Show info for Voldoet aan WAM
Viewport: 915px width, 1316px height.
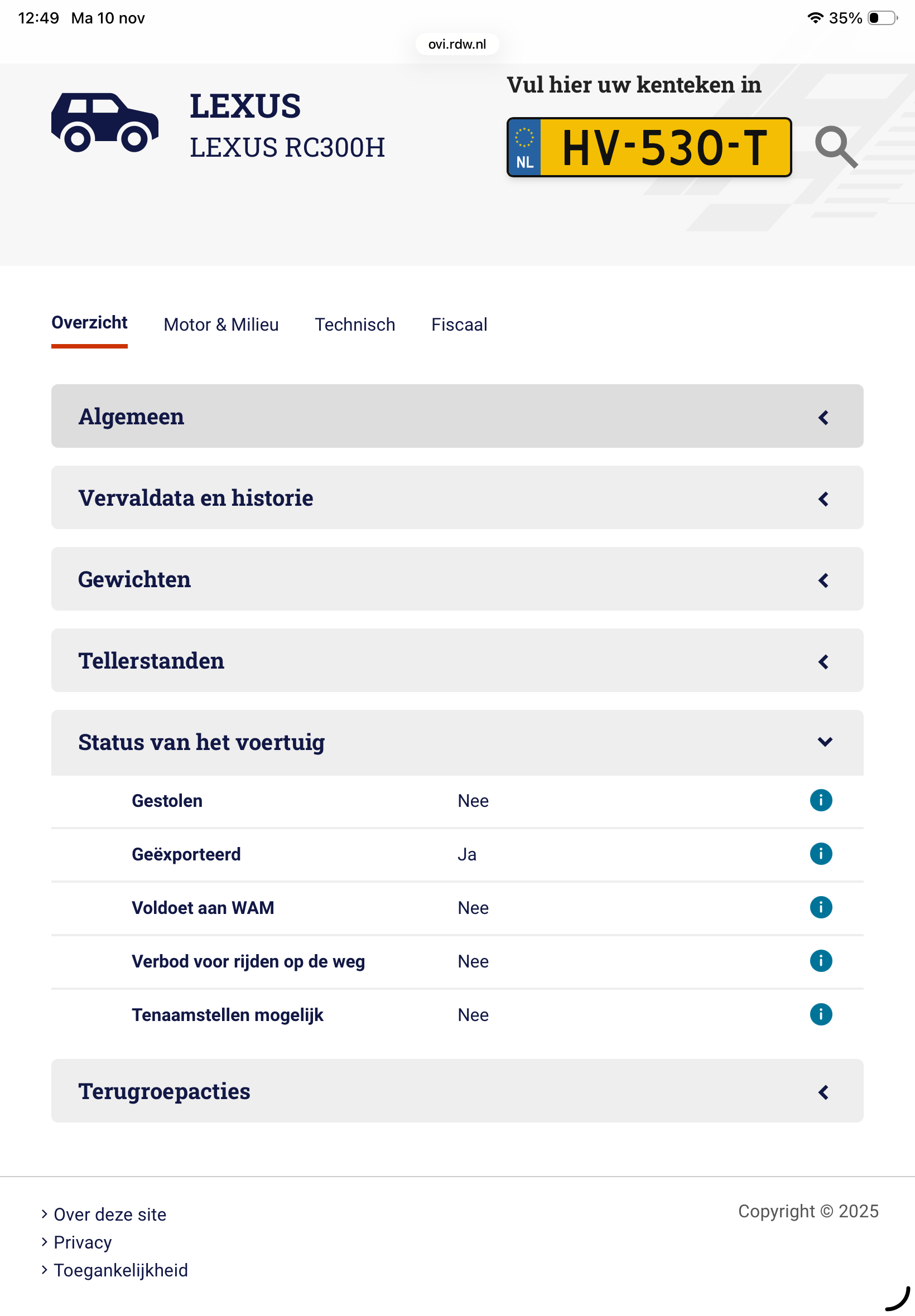pyautogui.click(x=820, y=907)
